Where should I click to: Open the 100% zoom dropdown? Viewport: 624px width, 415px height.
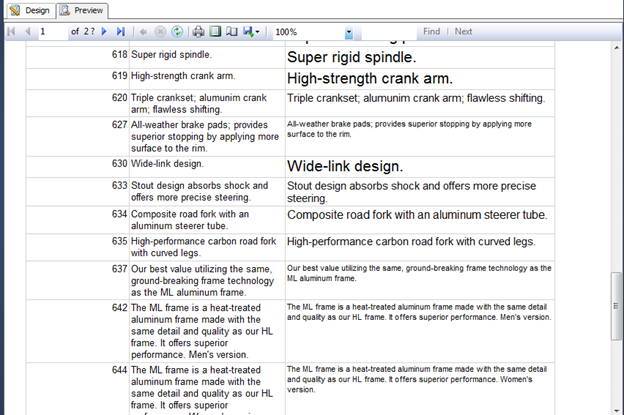pos(349,32)
